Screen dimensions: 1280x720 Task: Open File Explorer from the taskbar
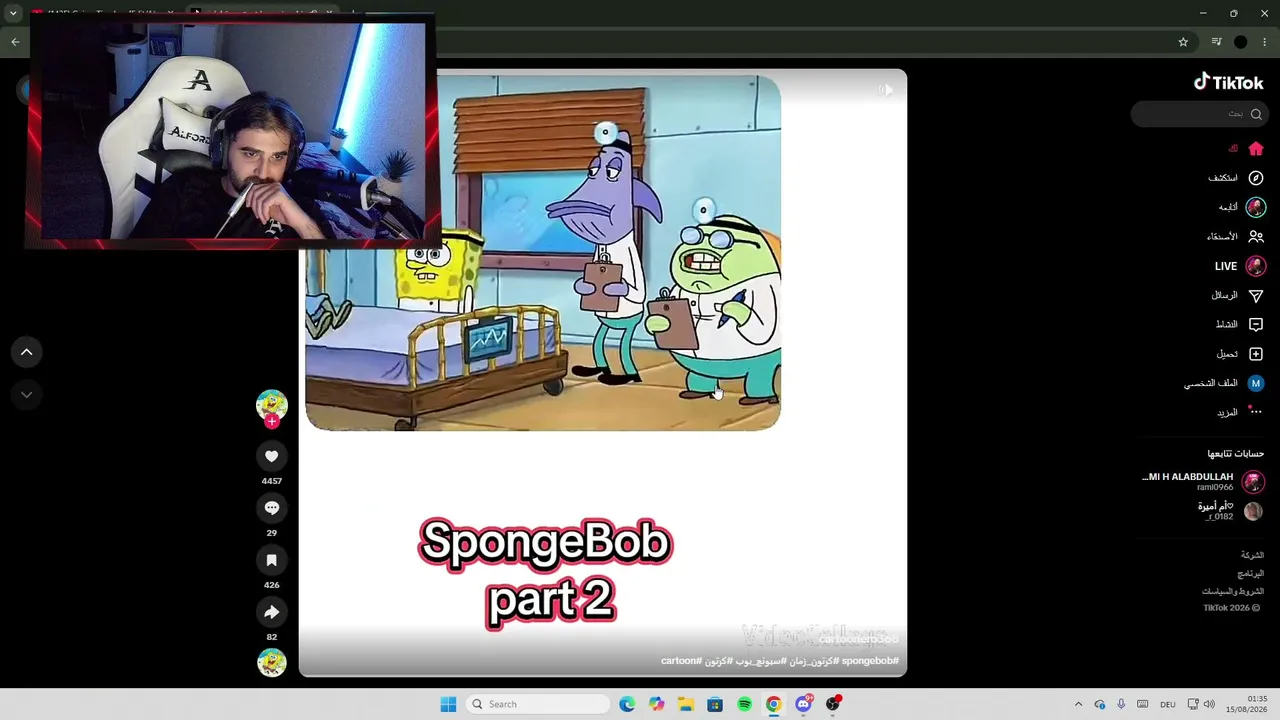pyautogui.click(x=685, y=704)
